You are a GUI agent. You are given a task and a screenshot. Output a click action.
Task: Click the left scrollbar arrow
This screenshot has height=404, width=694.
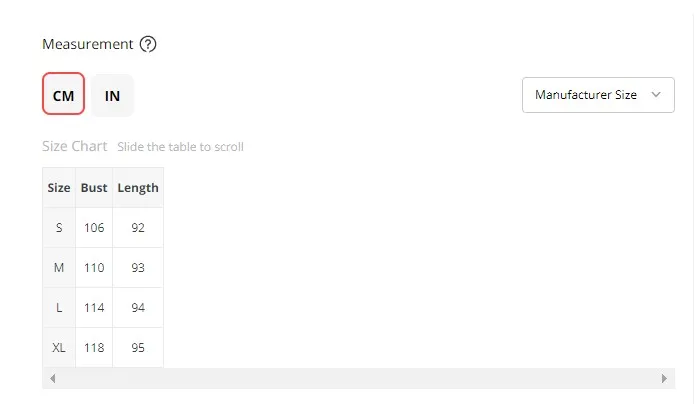click(53, 378)
